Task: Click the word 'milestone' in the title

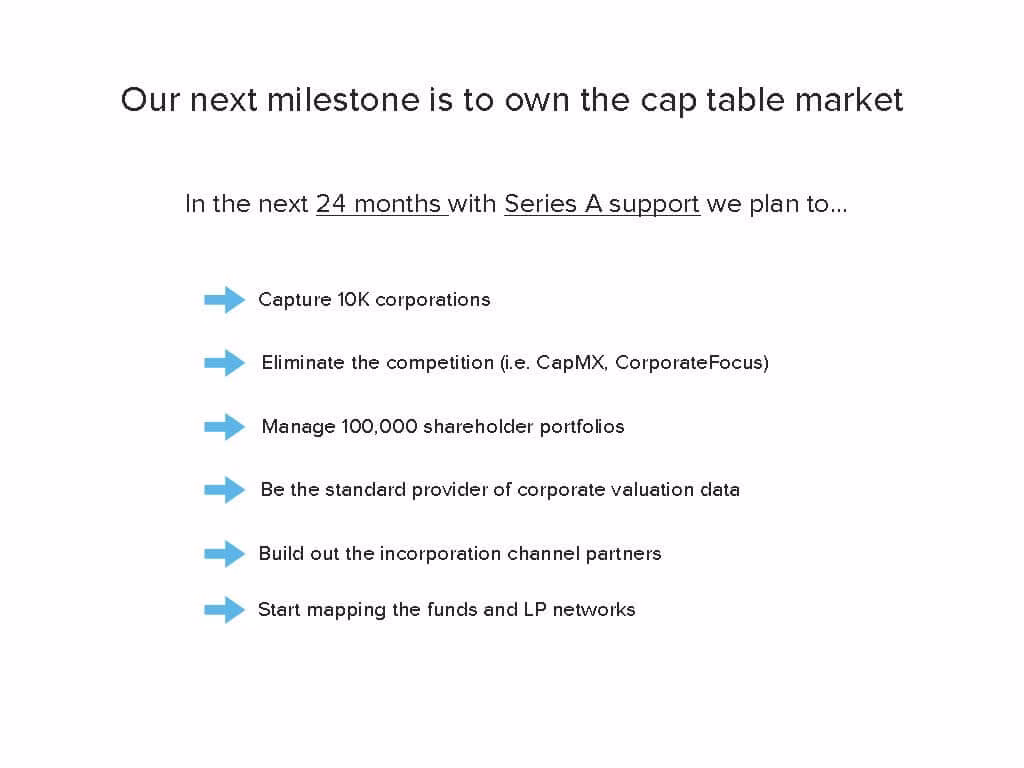Action: [343, 100]
